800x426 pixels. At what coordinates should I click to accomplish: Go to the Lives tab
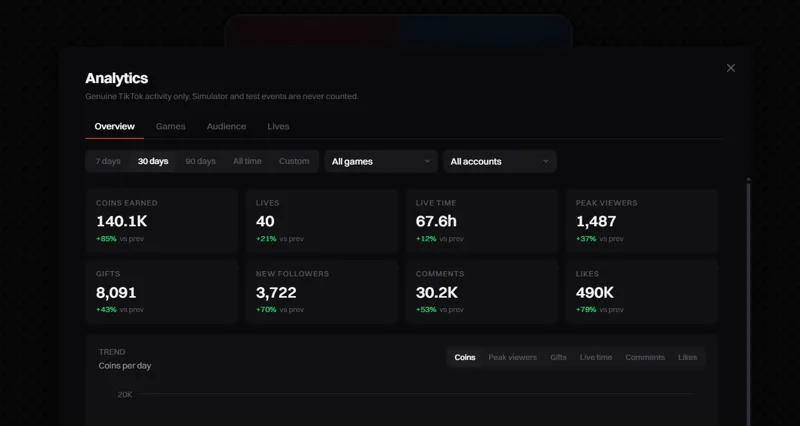pyautogui.click(x=278, y=127)
